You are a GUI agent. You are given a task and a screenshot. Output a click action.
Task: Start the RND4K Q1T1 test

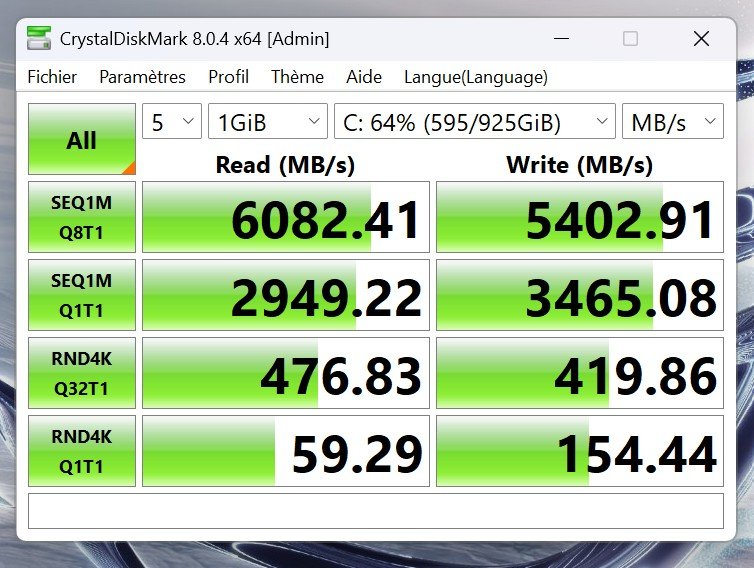pos(82,451)
